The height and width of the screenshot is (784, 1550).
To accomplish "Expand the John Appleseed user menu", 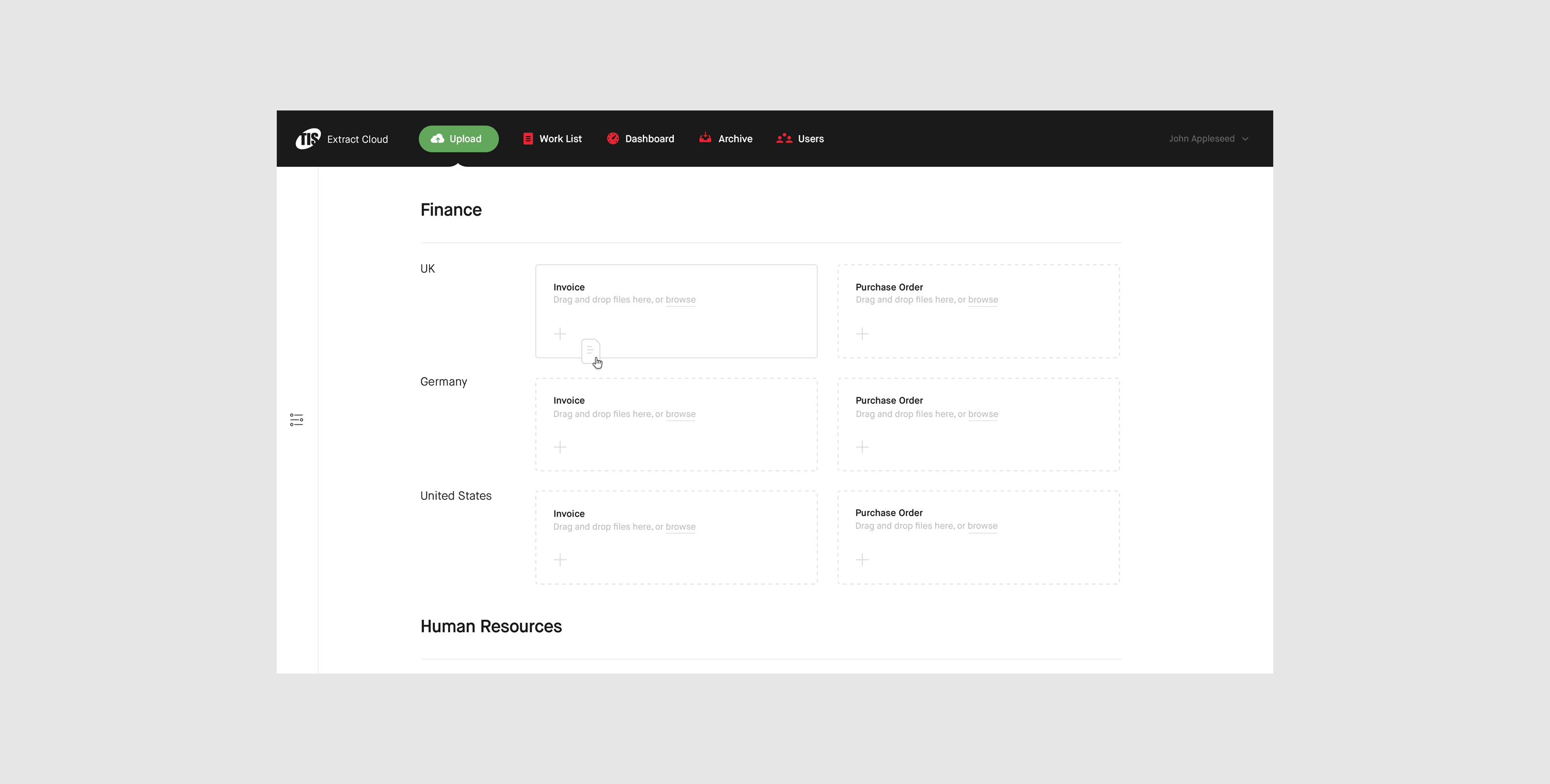I will [x=1208, y=138].
